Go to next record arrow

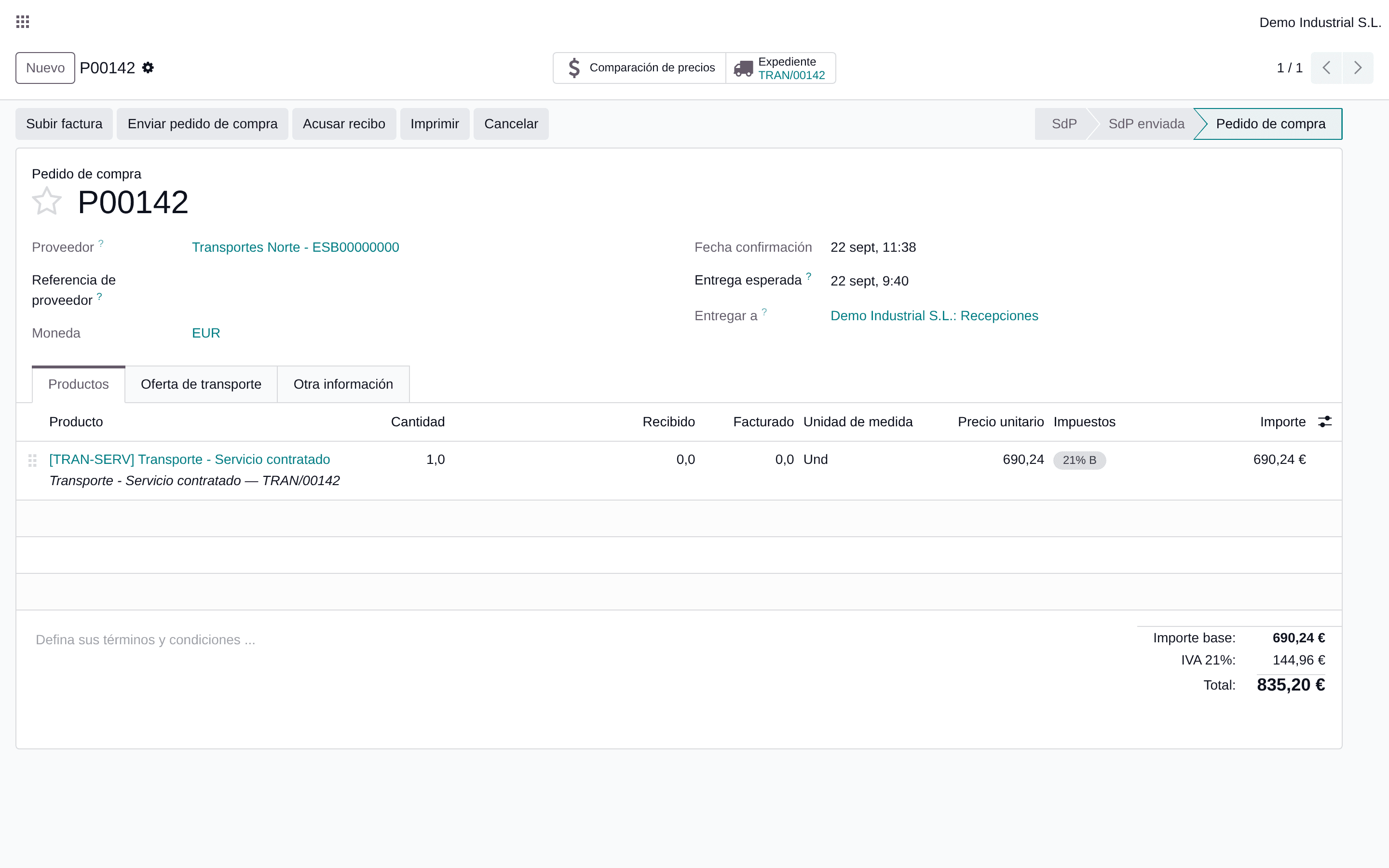pyautogui.click(x=1358, y=68)
